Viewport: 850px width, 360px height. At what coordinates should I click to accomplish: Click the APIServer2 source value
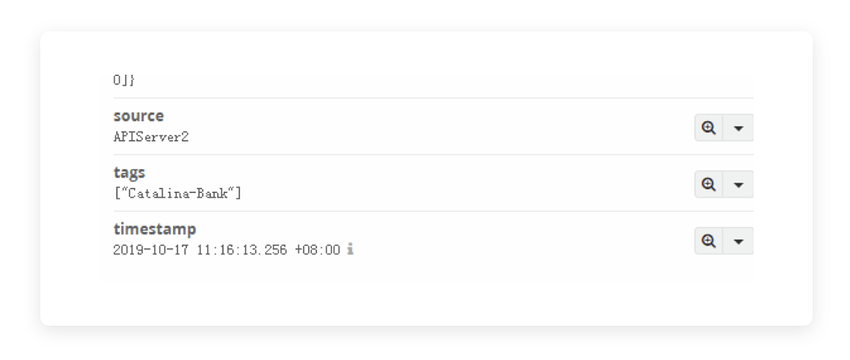[x=151, y=137]
